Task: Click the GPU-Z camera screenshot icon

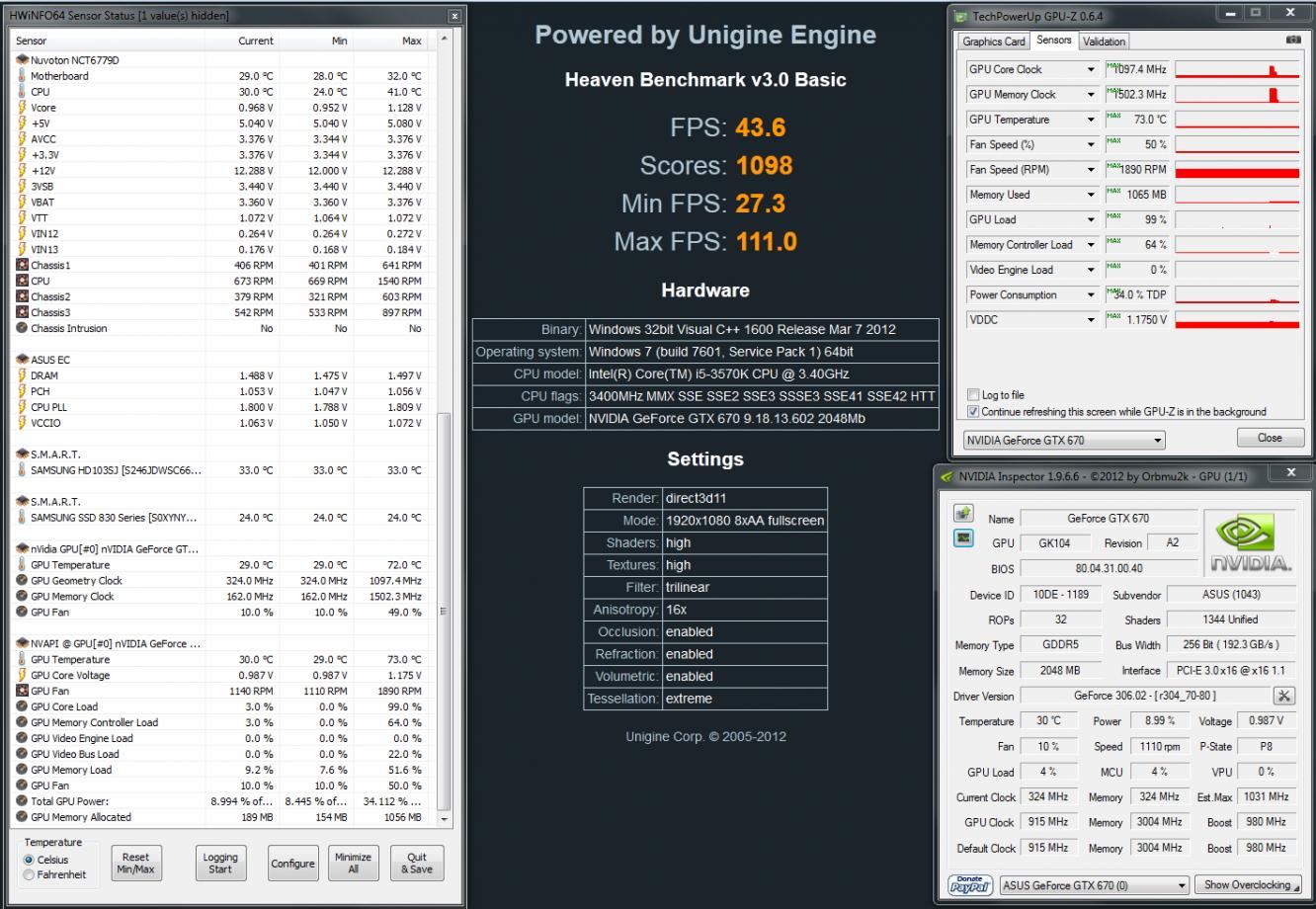Action: tap(1292, 41)
